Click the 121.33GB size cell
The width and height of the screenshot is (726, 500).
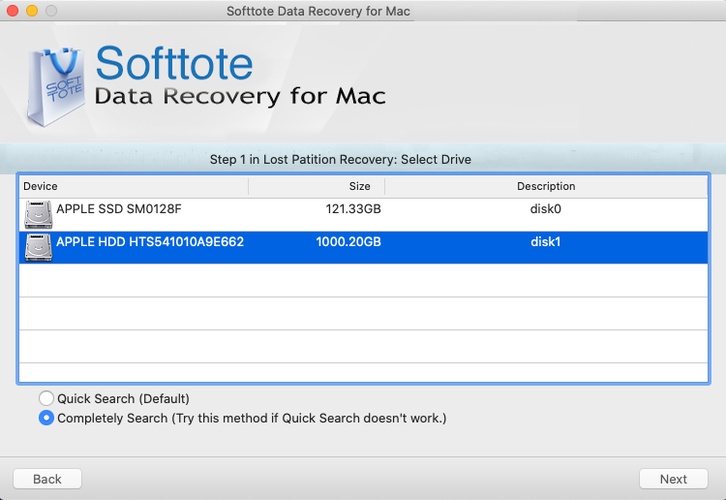coord(353,209)
